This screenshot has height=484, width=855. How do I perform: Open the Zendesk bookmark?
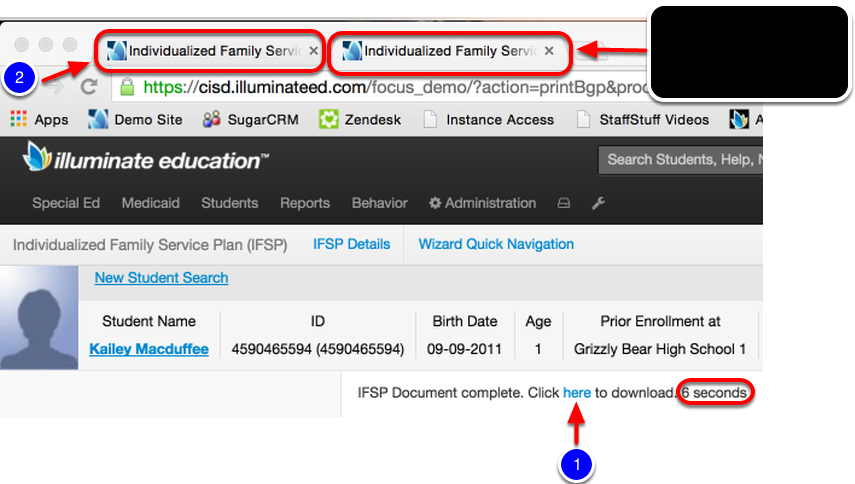[360, 119]
